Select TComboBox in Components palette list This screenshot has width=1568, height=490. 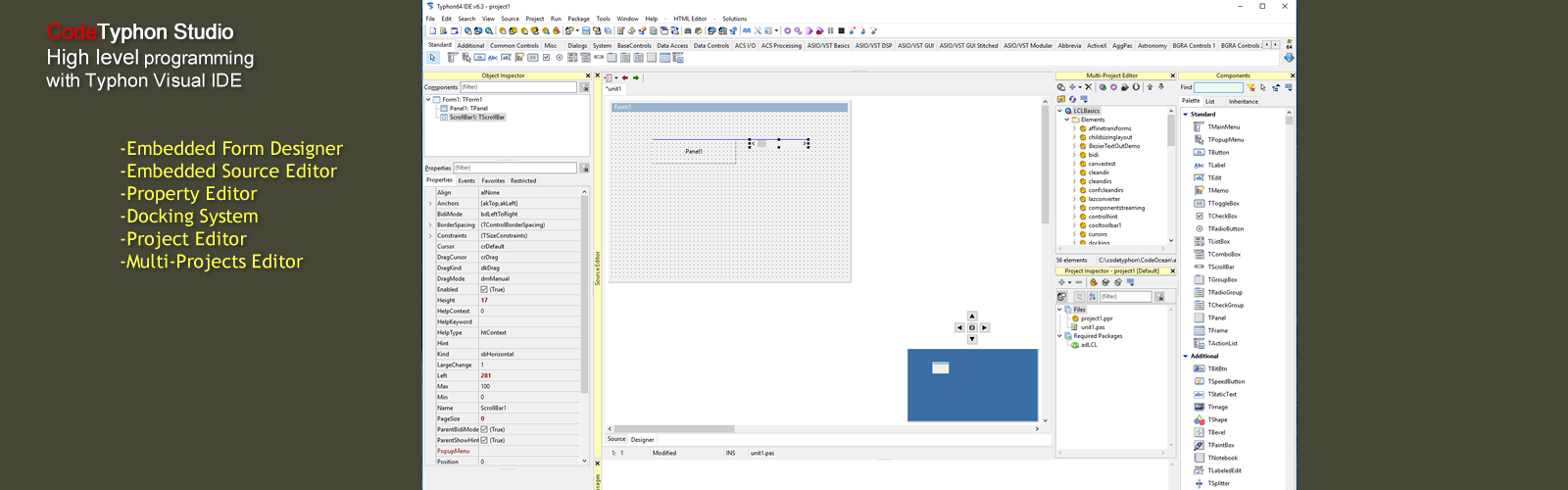click(x=1224, y=255)
